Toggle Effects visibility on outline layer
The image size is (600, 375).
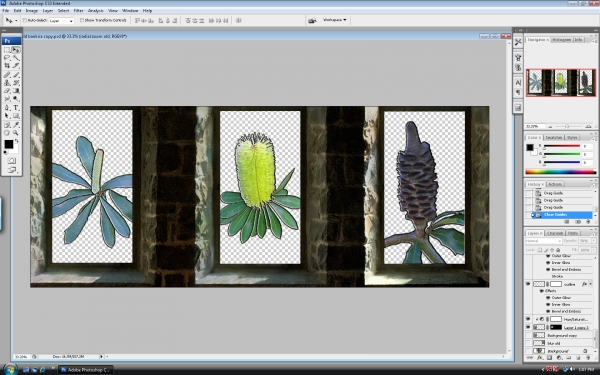[x=542, y=291]
